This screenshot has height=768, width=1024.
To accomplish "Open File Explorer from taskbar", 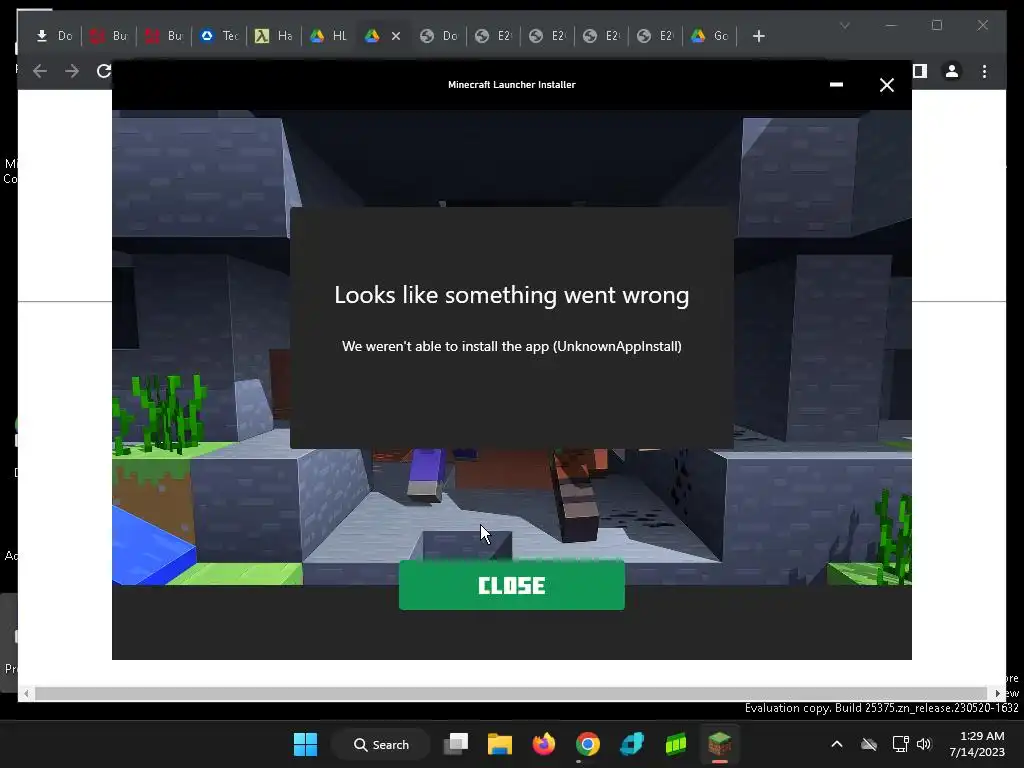I will (x=500, y=744).
